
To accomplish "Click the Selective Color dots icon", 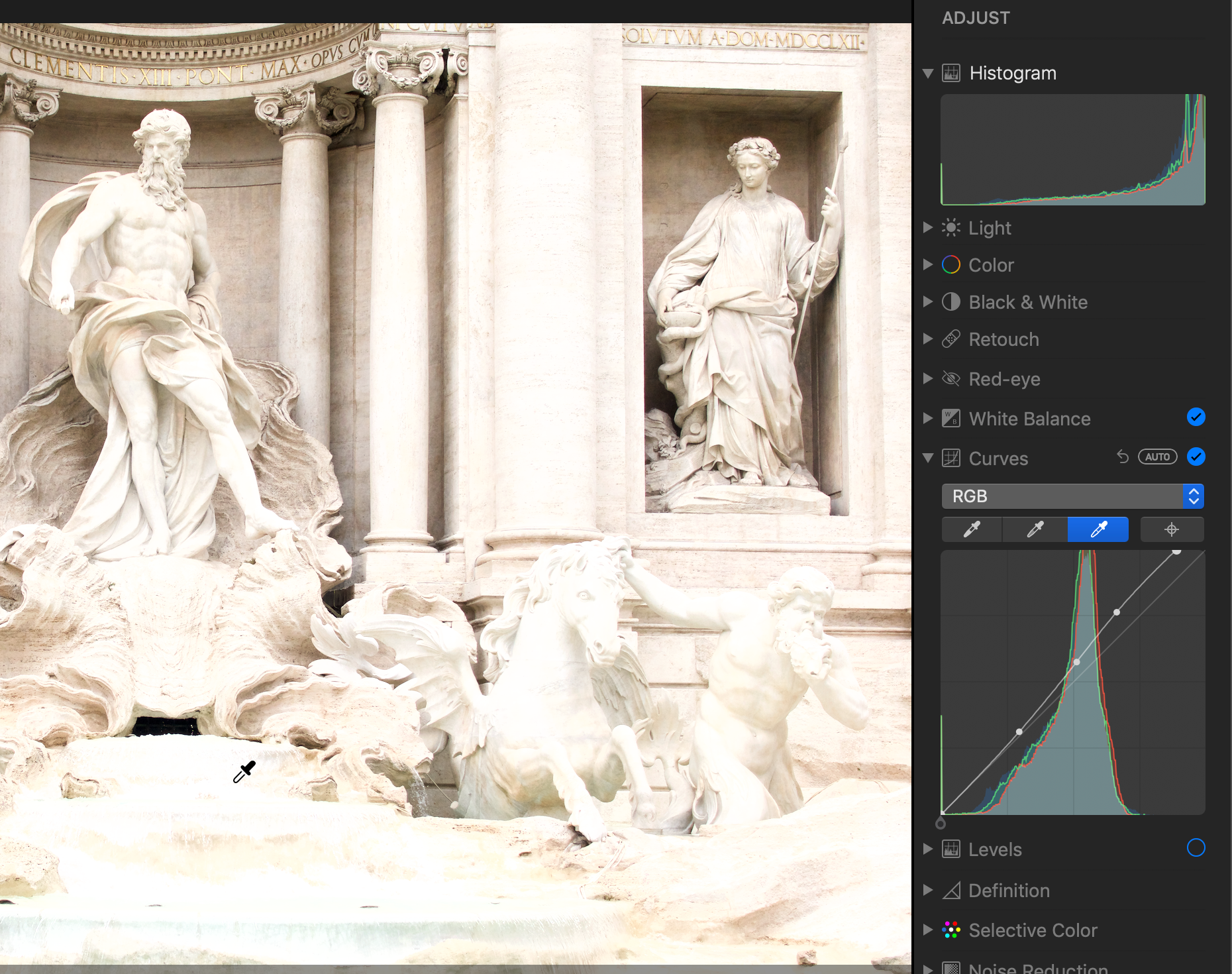I will [951, 930].
